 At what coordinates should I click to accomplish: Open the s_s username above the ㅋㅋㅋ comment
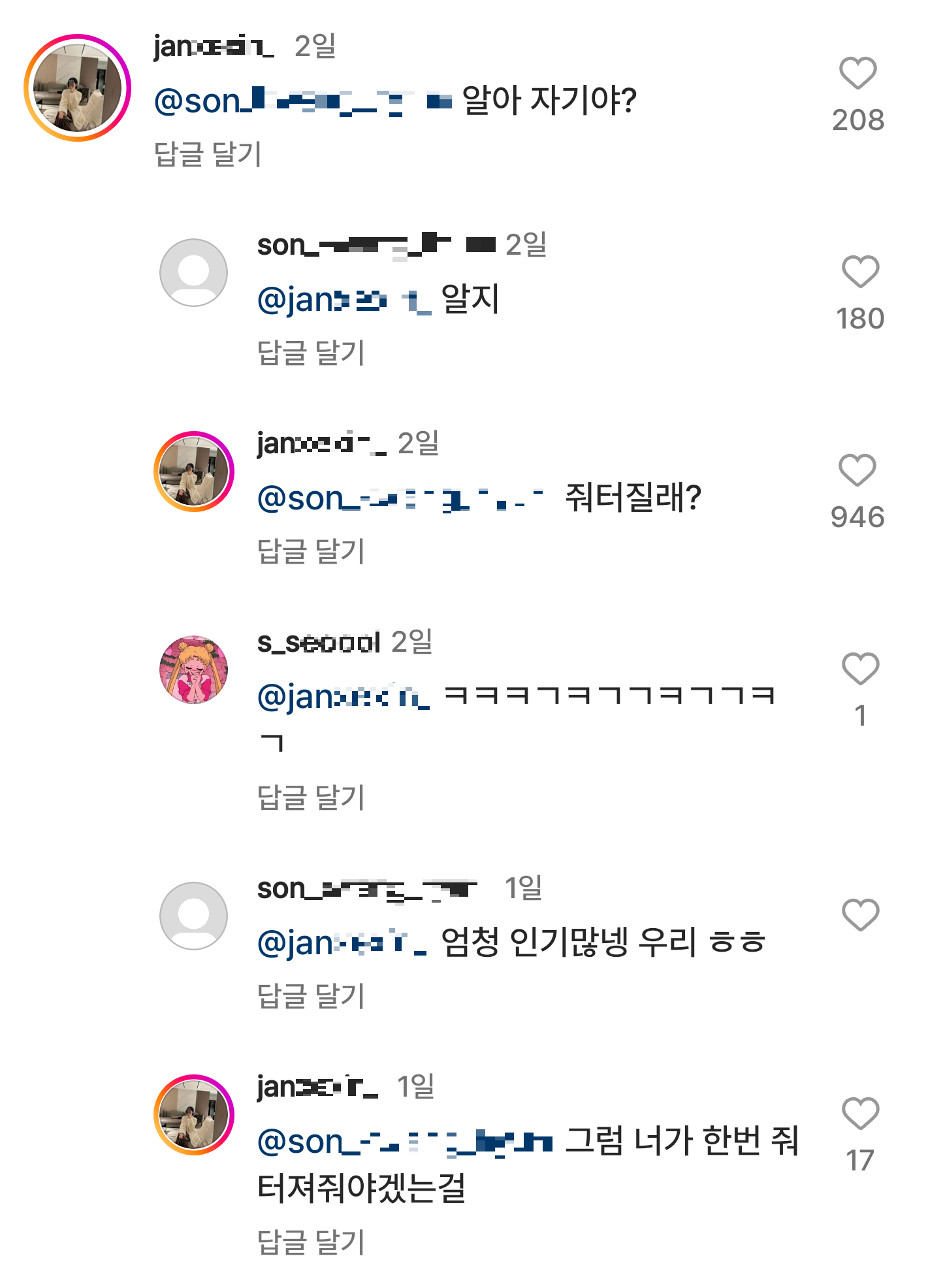pyautogui.click(x=319, y=643)
